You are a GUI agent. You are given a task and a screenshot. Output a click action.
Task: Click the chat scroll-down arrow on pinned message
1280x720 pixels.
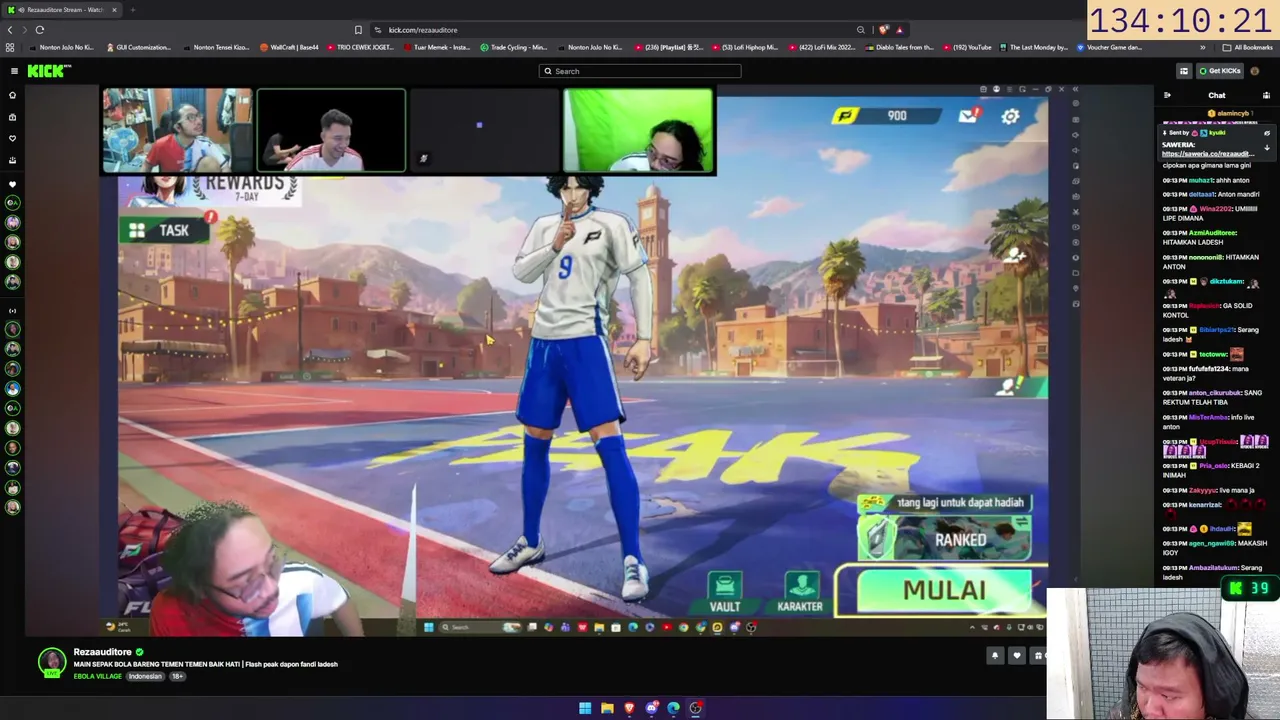pos(1267,148)
